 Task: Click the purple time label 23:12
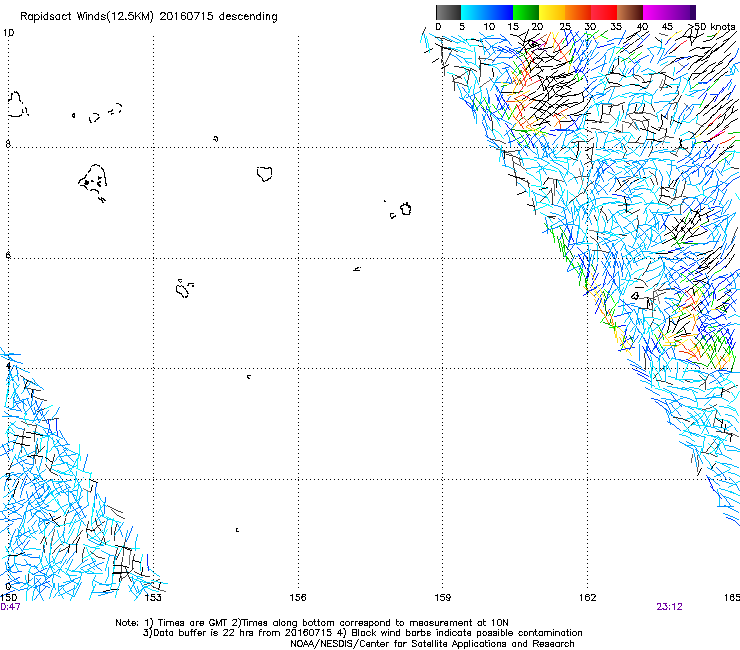[669, 607]
